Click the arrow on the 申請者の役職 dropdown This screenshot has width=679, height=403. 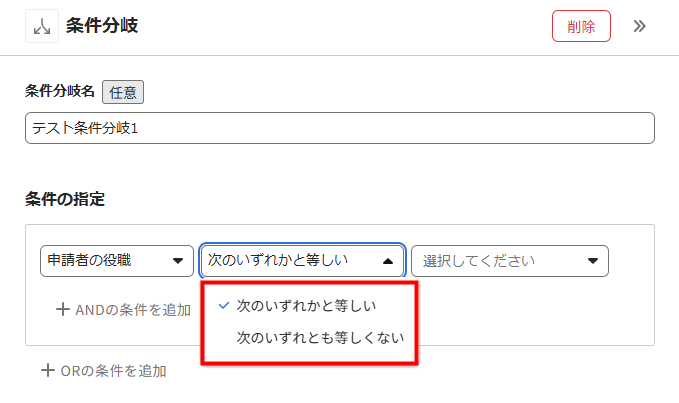(178, 261)
